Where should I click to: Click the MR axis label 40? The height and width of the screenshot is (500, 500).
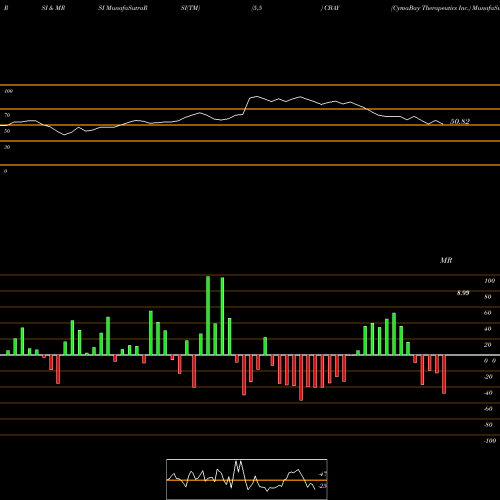[488, 329]
